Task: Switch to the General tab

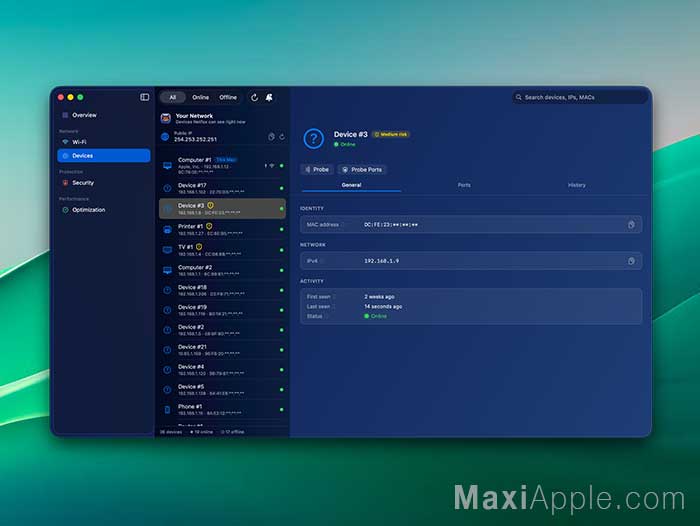Action: click(351, 185)
